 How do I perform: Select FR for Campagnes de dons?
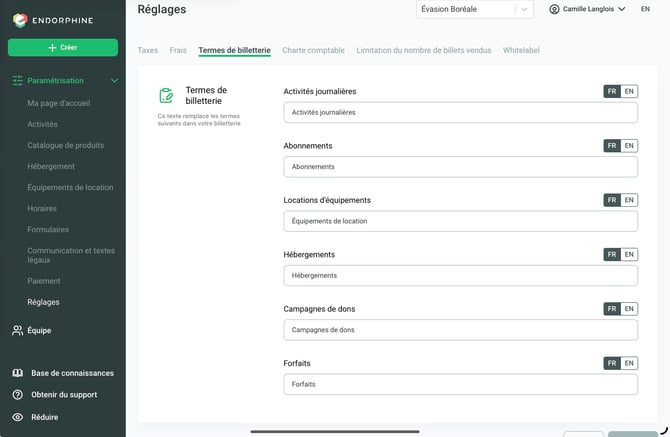[x=612, y=309]
